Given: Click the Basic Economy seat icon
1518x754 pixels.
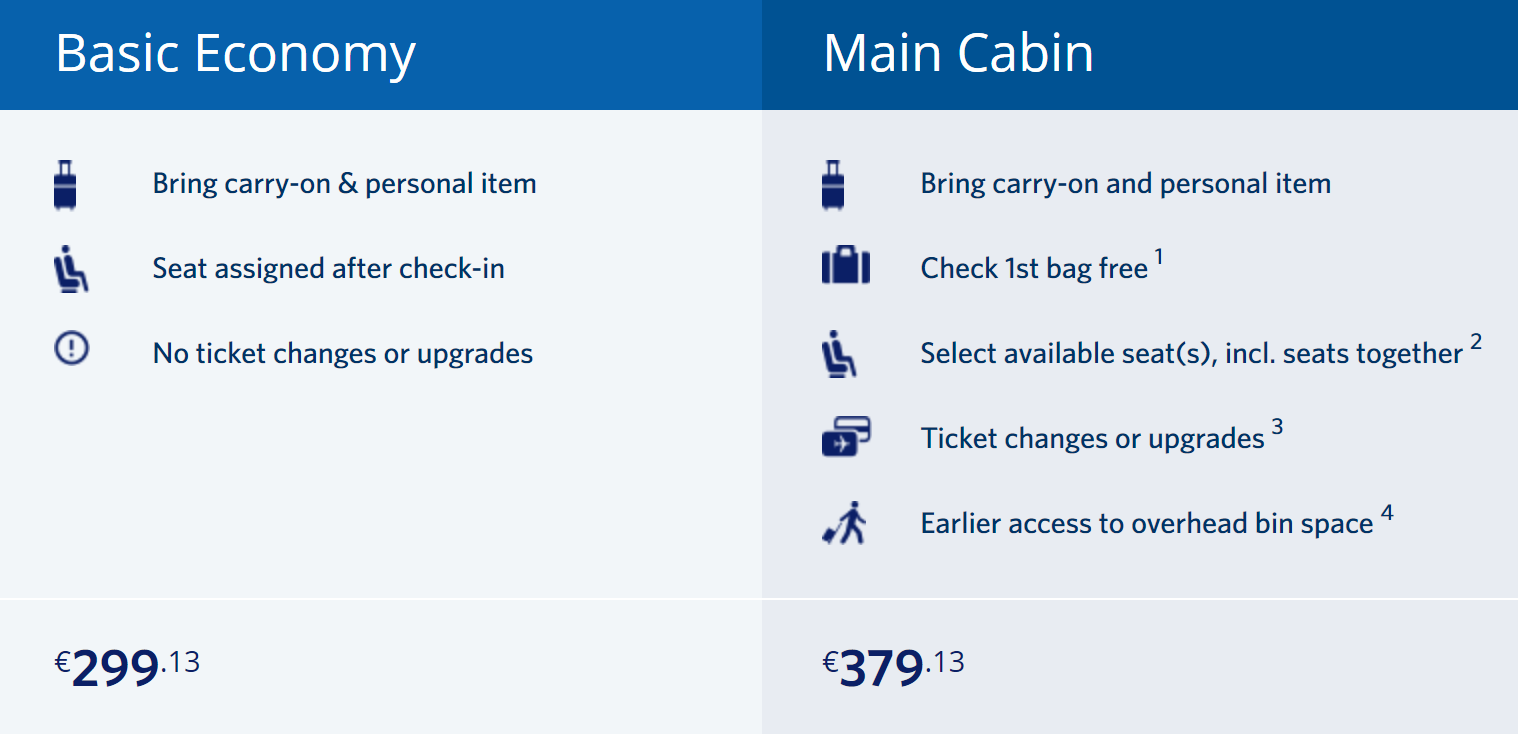Looking at the screenshot, I should pos(71,268).
